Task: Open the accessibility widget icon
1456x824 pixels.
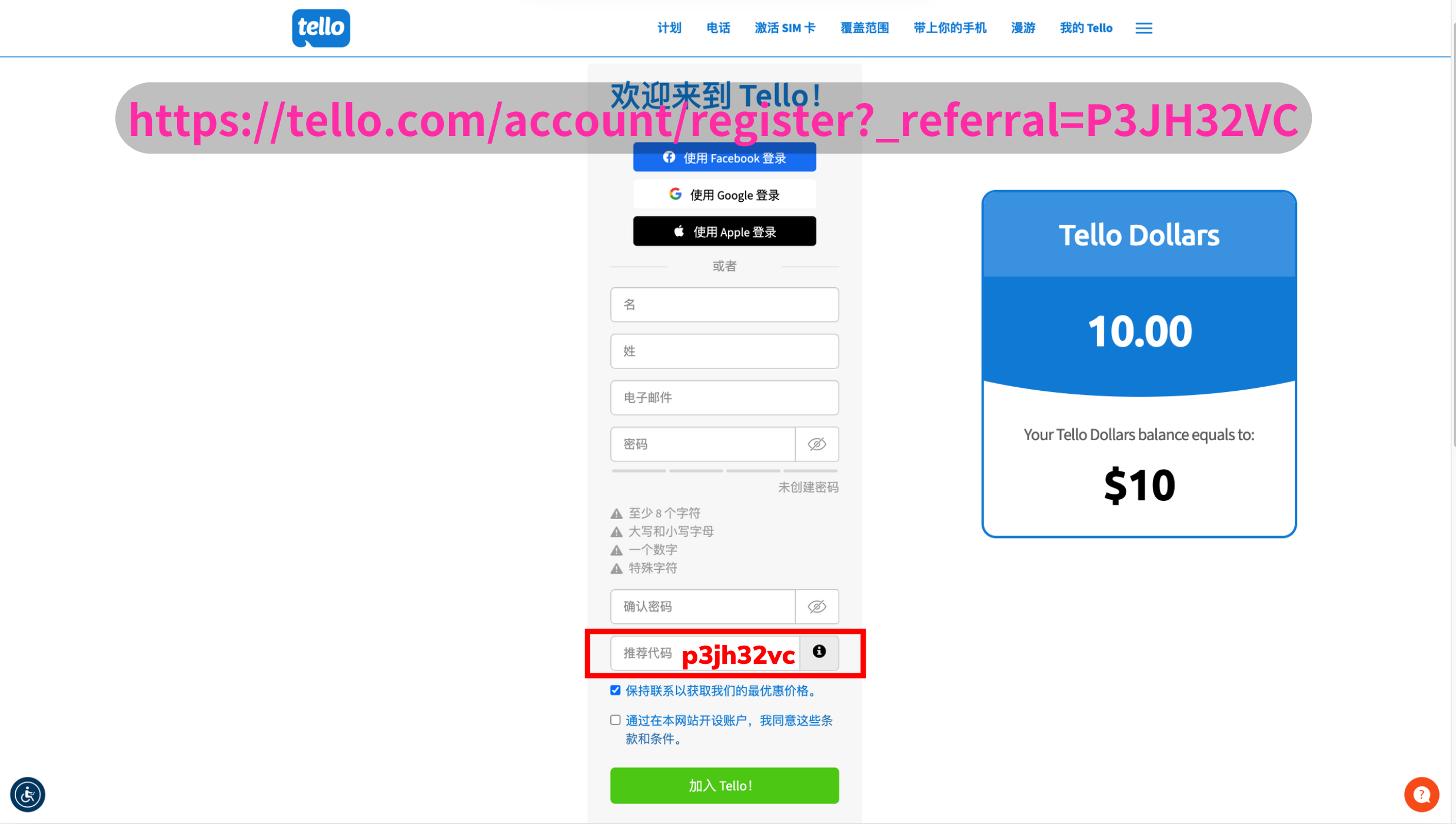Action: click(28, 795)
